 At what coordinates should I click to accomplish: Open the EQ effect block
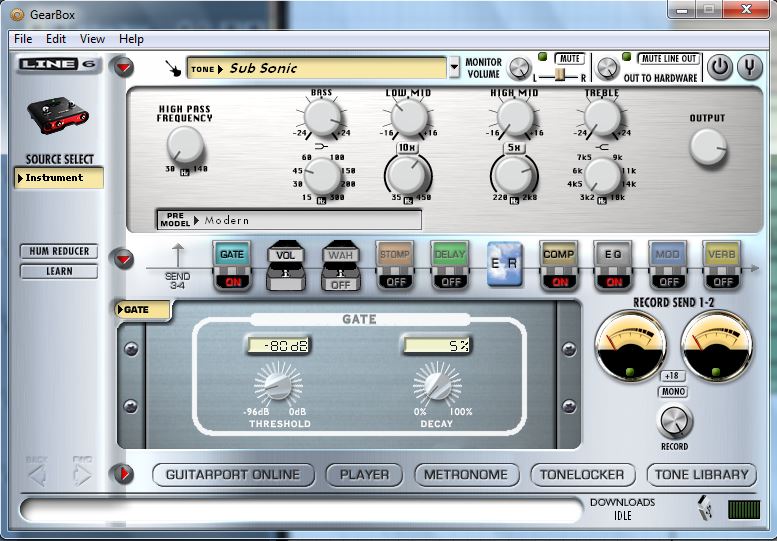613,254
